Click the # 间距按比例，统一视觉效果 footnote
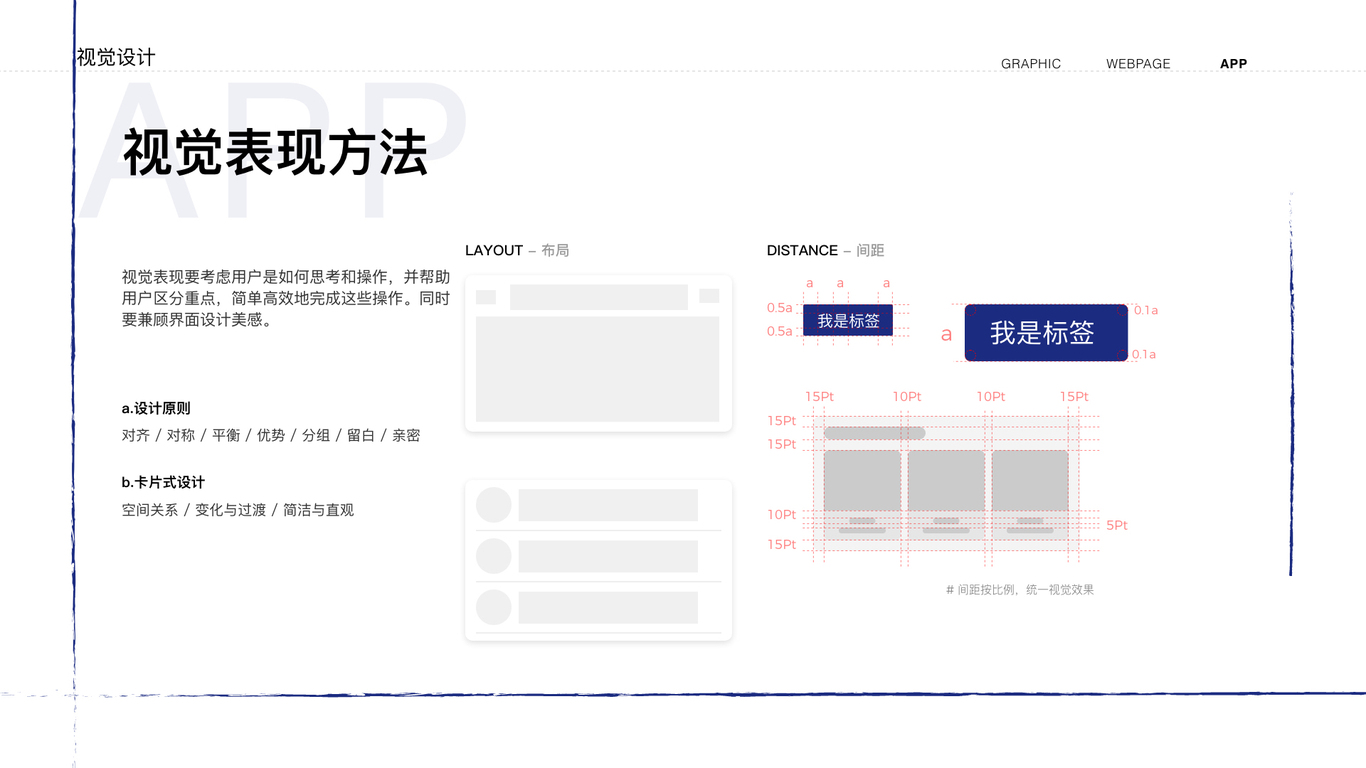The image size is (1366, 768). click(x=1020, y=590)
